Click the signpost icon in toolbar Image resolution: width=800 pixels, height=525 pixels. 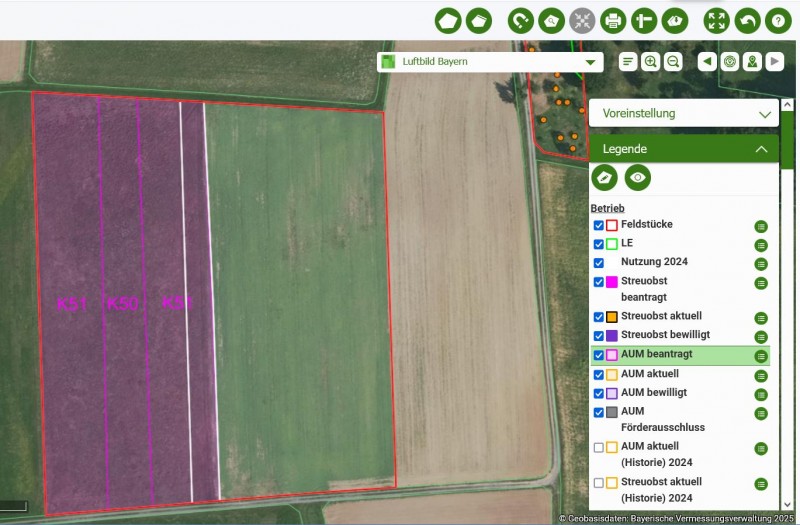[x=644, y=20]
